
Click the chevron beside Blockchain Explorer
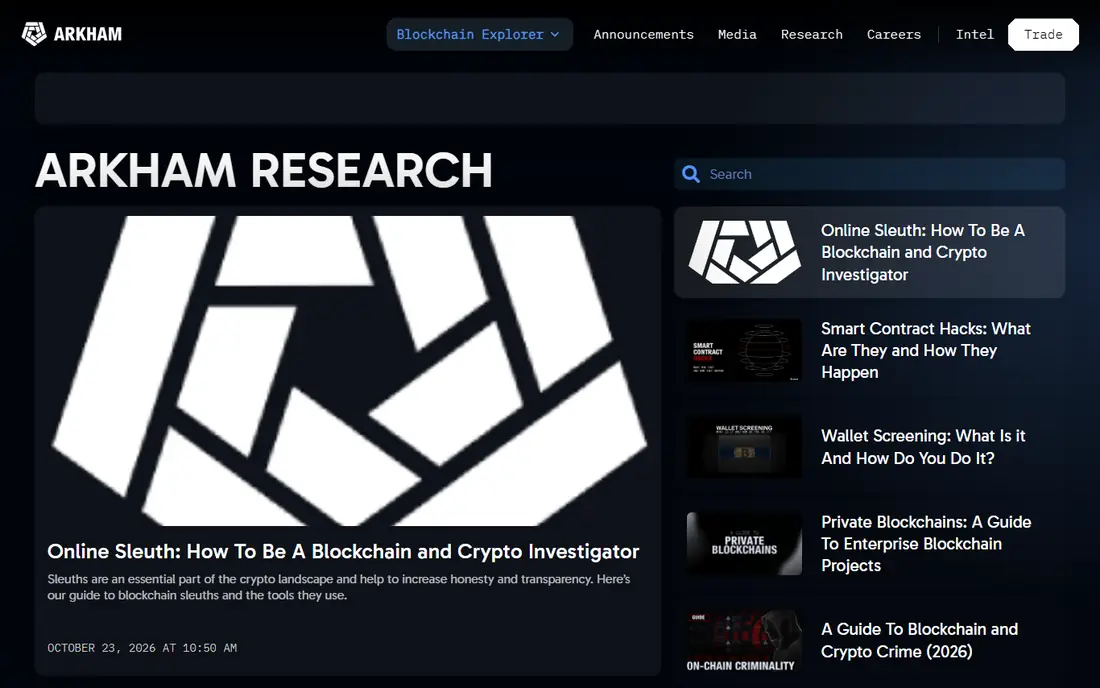tap(555, 34)
